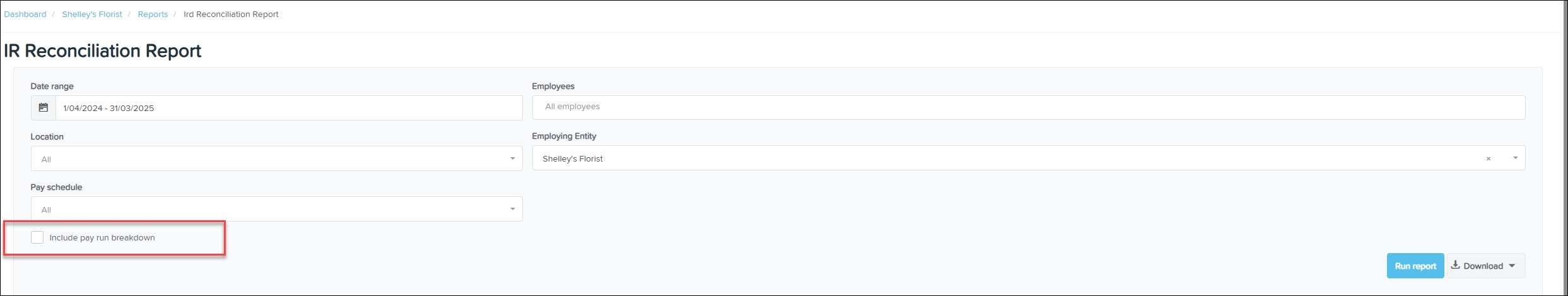
Task: Click the All employees field
Action: 1029,107
